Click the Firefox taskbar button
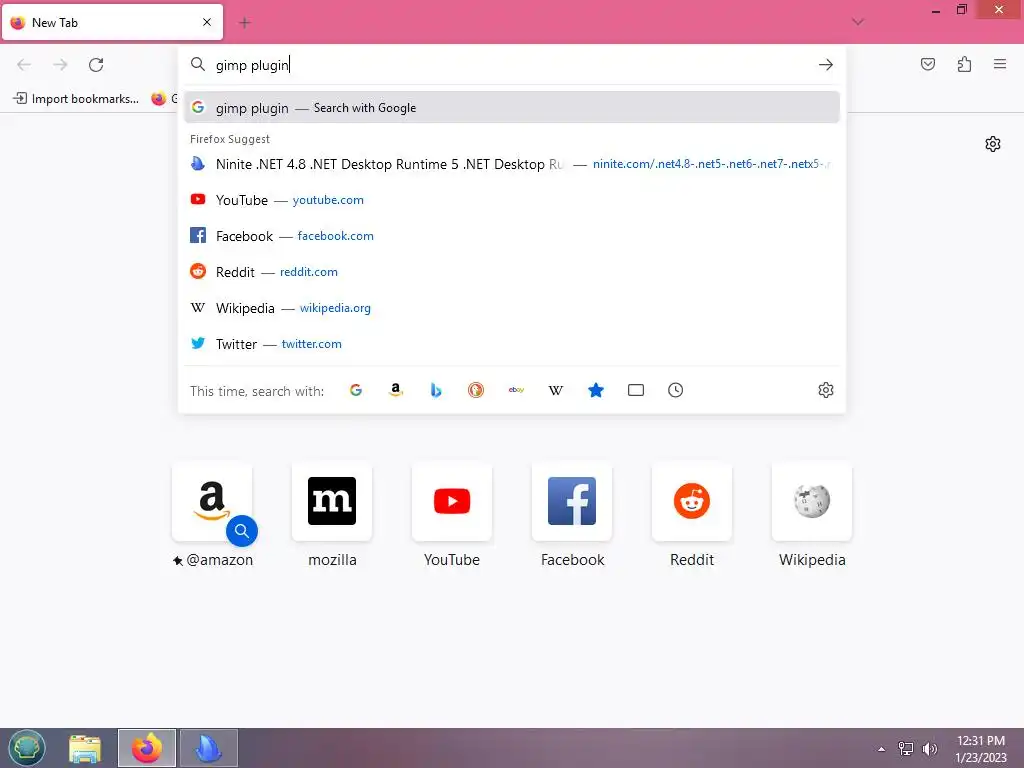Image resolution: width=1024 pixels, height=768 pixels. point(147,748)
